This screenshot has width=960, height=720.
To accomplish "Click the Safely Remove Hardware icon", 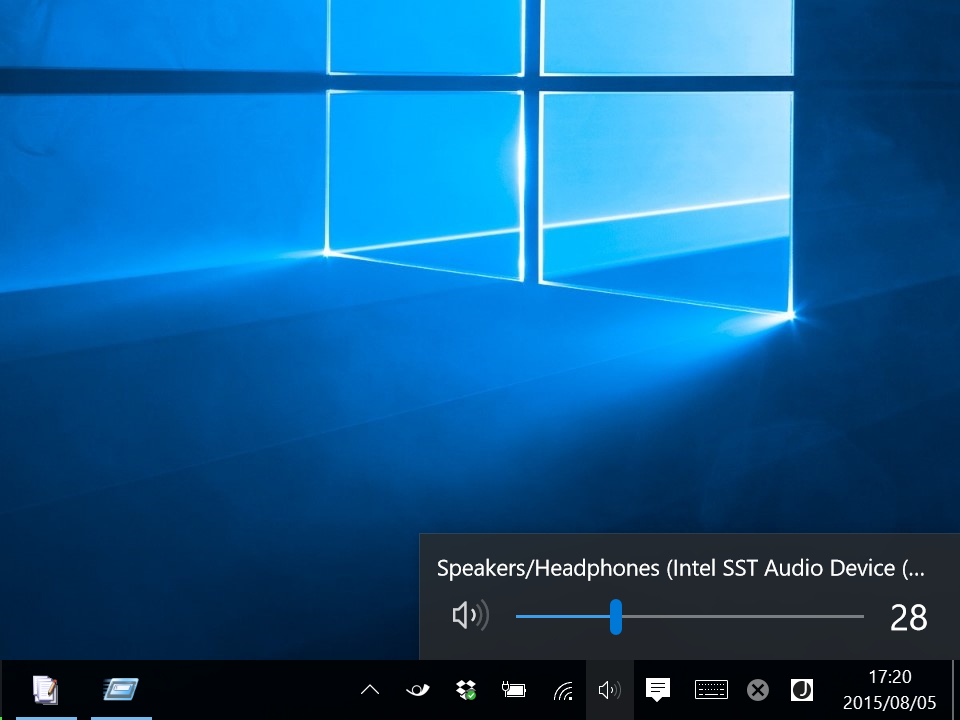I will click(757, 689).
